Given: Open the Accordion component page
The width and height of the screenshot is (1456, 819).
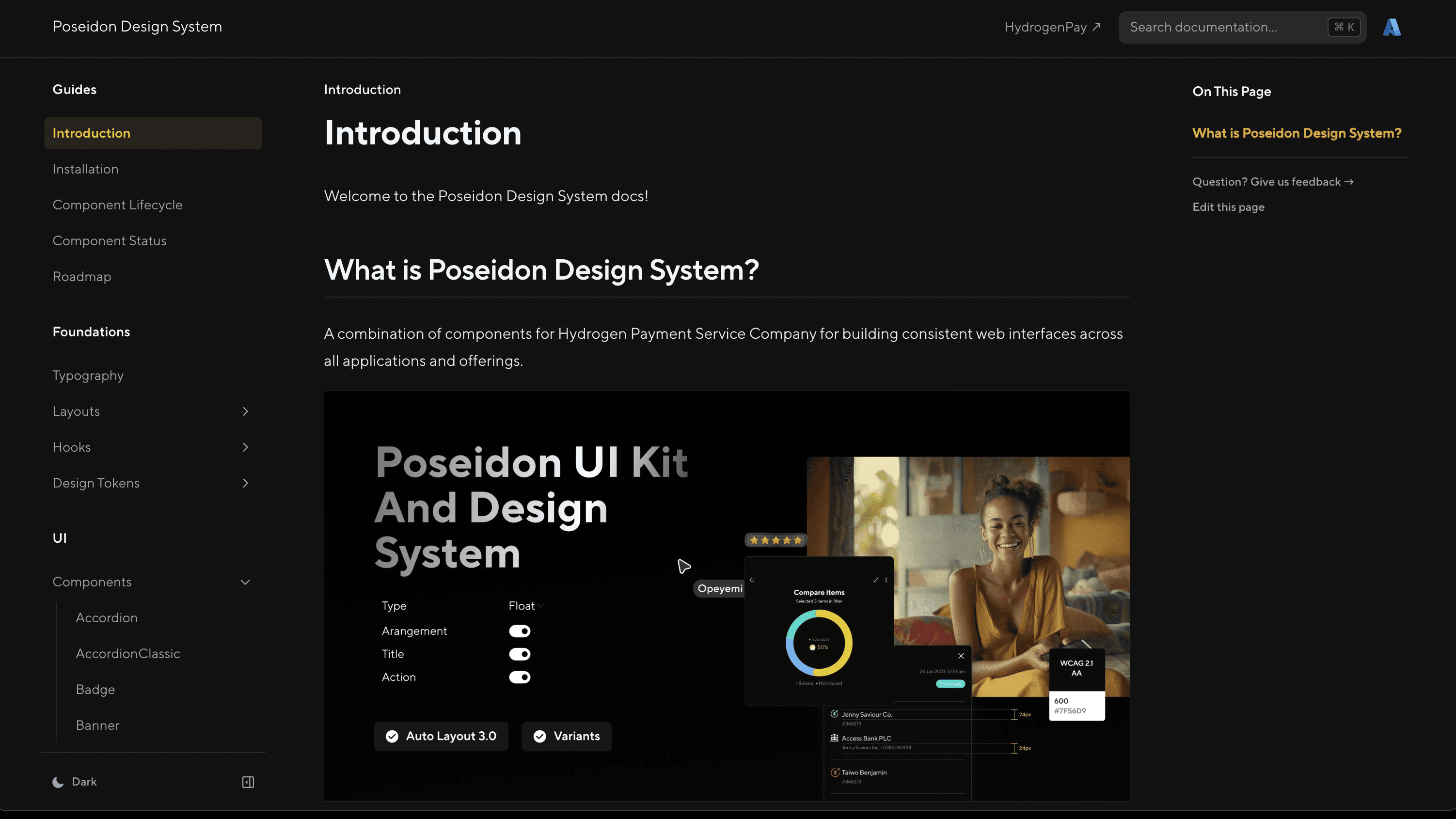Looking at the screenshot, I should (x=107, y=618).
